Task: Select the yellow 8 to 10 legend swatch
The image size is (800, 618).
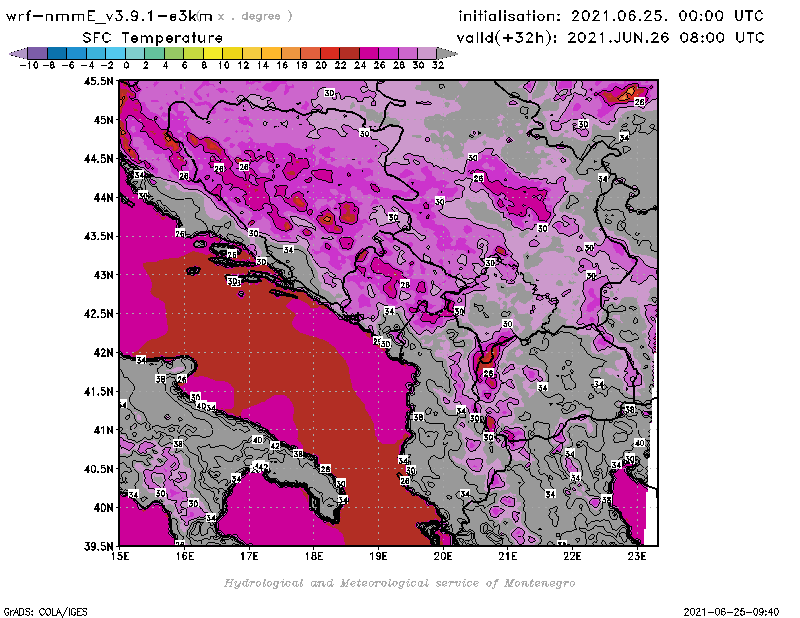Action: point(213,53)
